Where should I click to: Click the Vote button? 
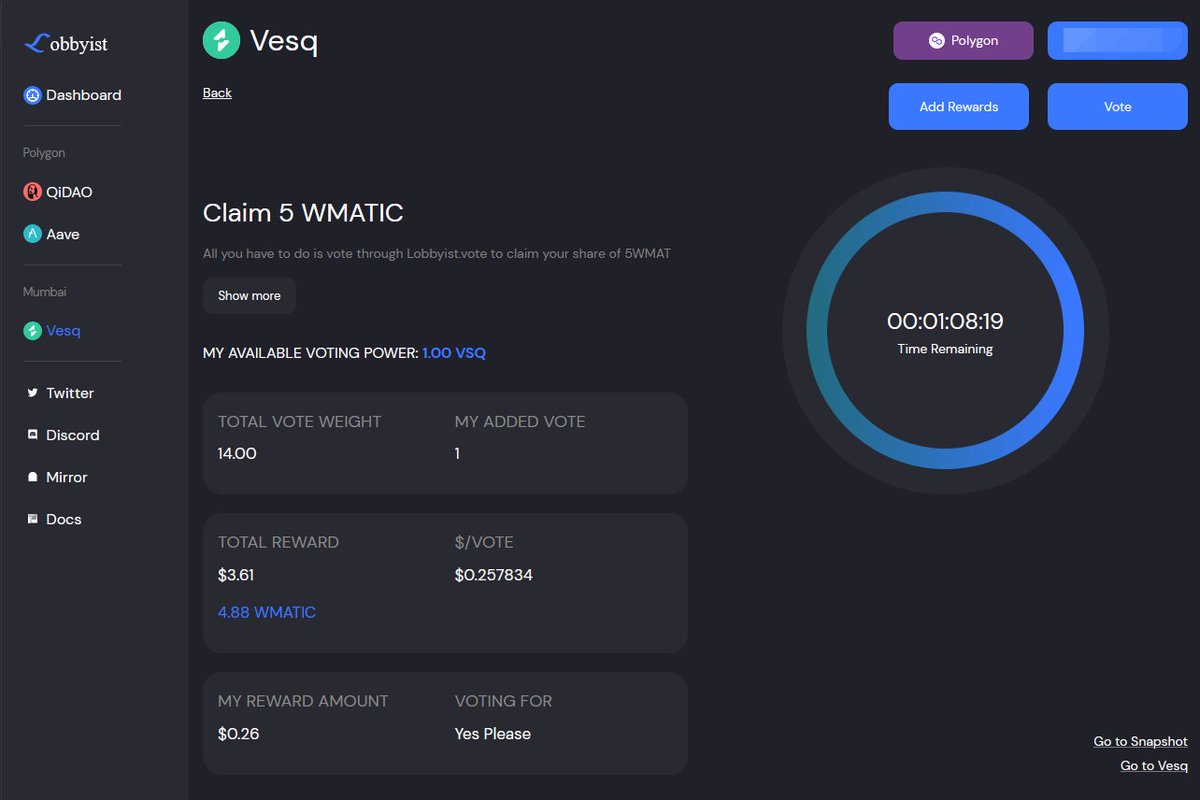(x=1117, y=107)
